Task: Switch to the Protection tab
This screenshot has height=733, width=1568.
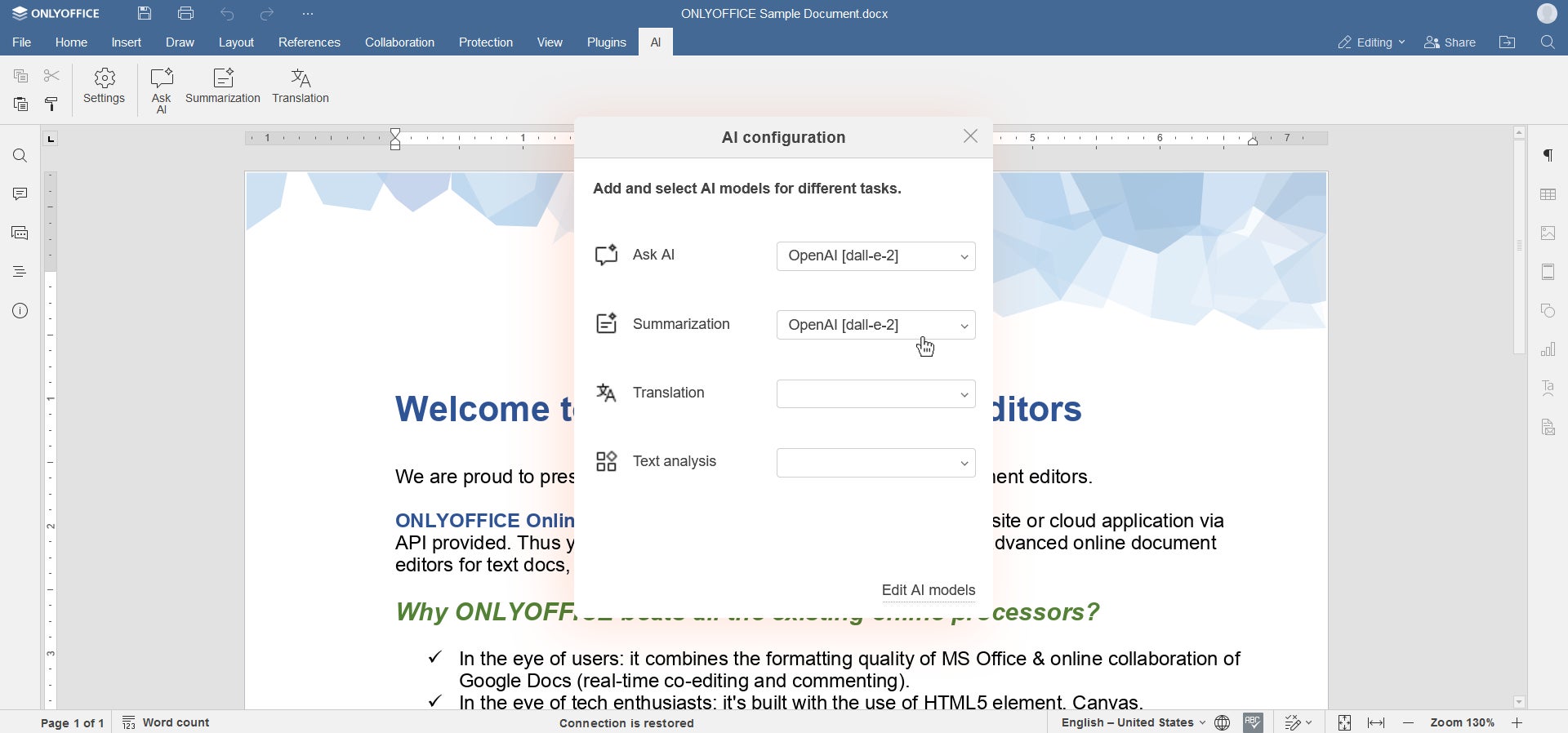Action: [x=486, y=42]
